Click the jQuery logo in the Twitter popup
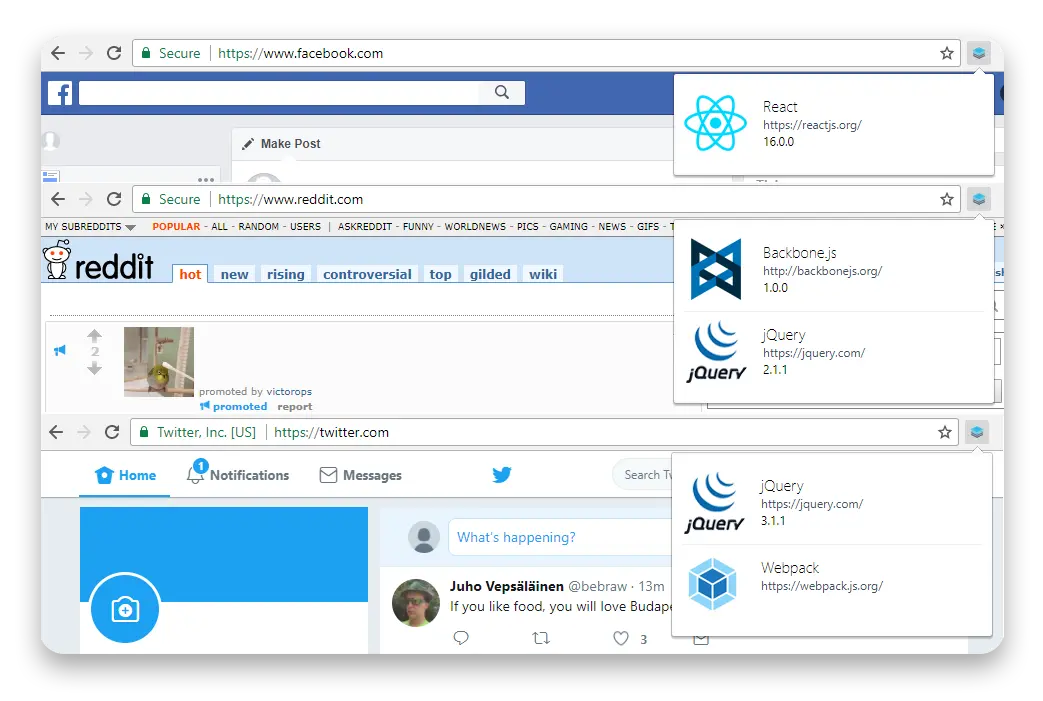Screen dimensions: 1043x701 pos(715,500)
